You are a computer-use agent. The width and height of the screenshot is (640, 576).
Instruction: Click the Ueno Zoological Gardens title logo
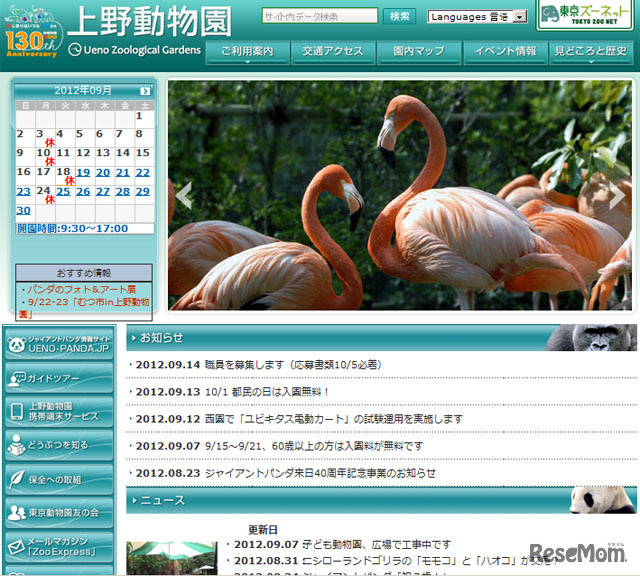coord(149,31)
